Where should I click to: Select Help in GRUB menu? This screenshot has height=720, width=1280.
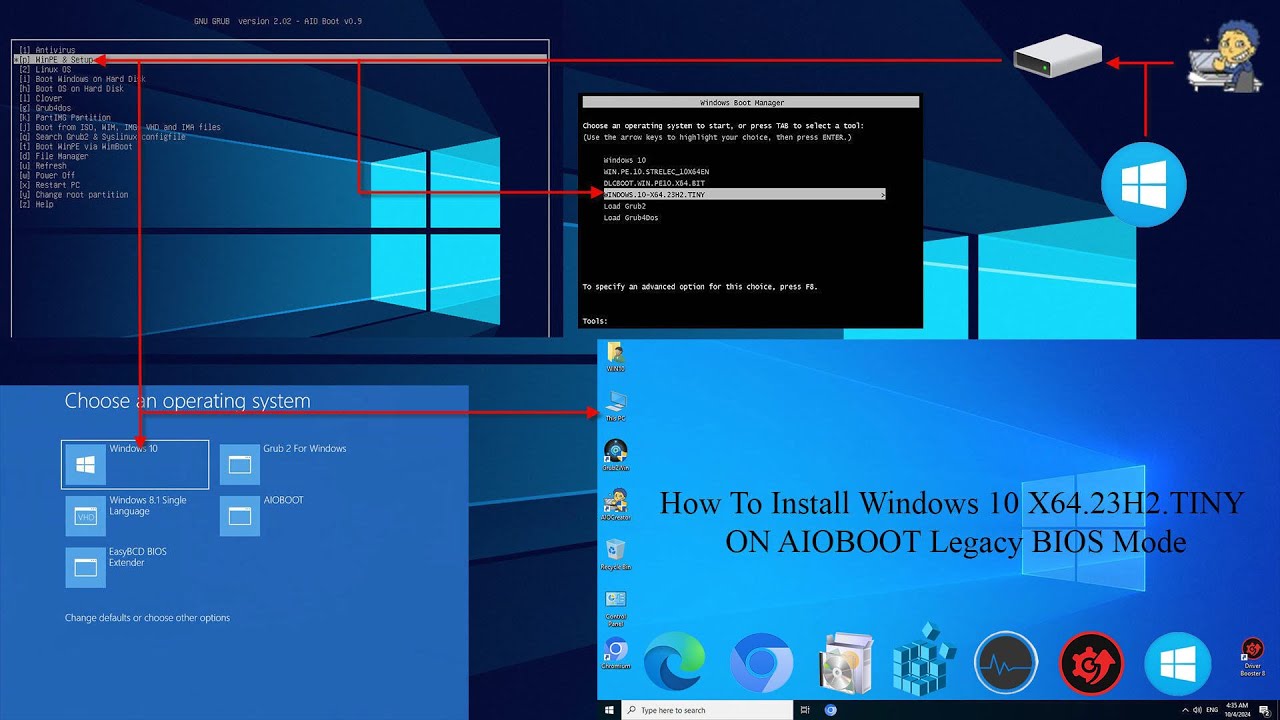(36, 205)
